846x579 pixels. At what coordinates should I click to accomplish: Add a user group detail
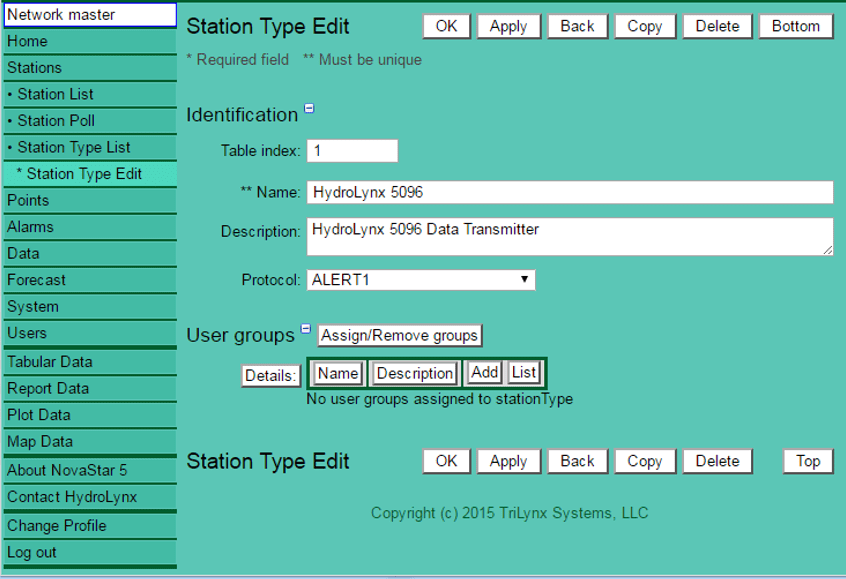[x=484, y=373]
